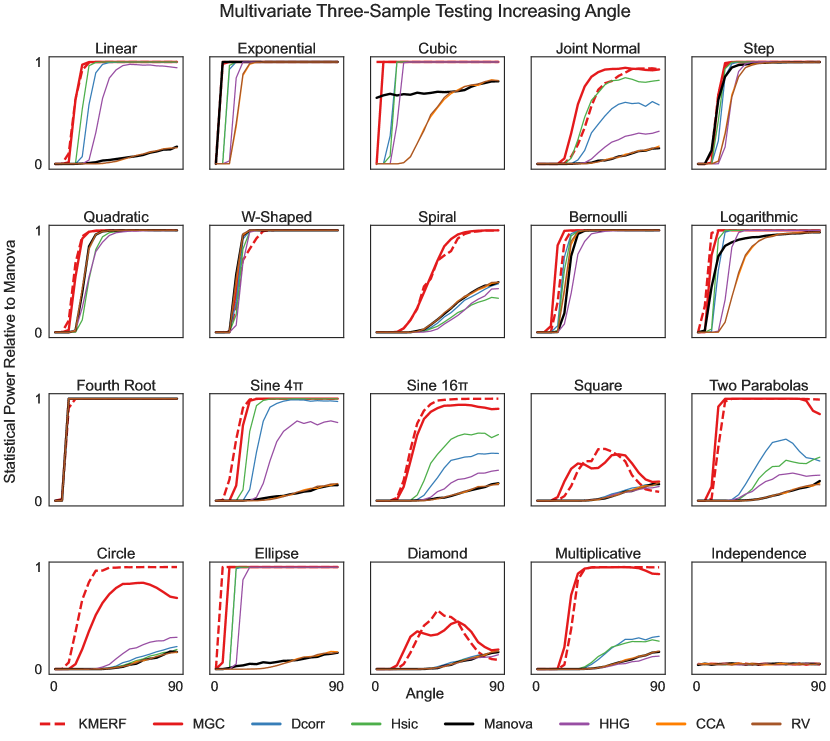Click the Independence subplot title
830x741 pixels.
coord(758,553)
